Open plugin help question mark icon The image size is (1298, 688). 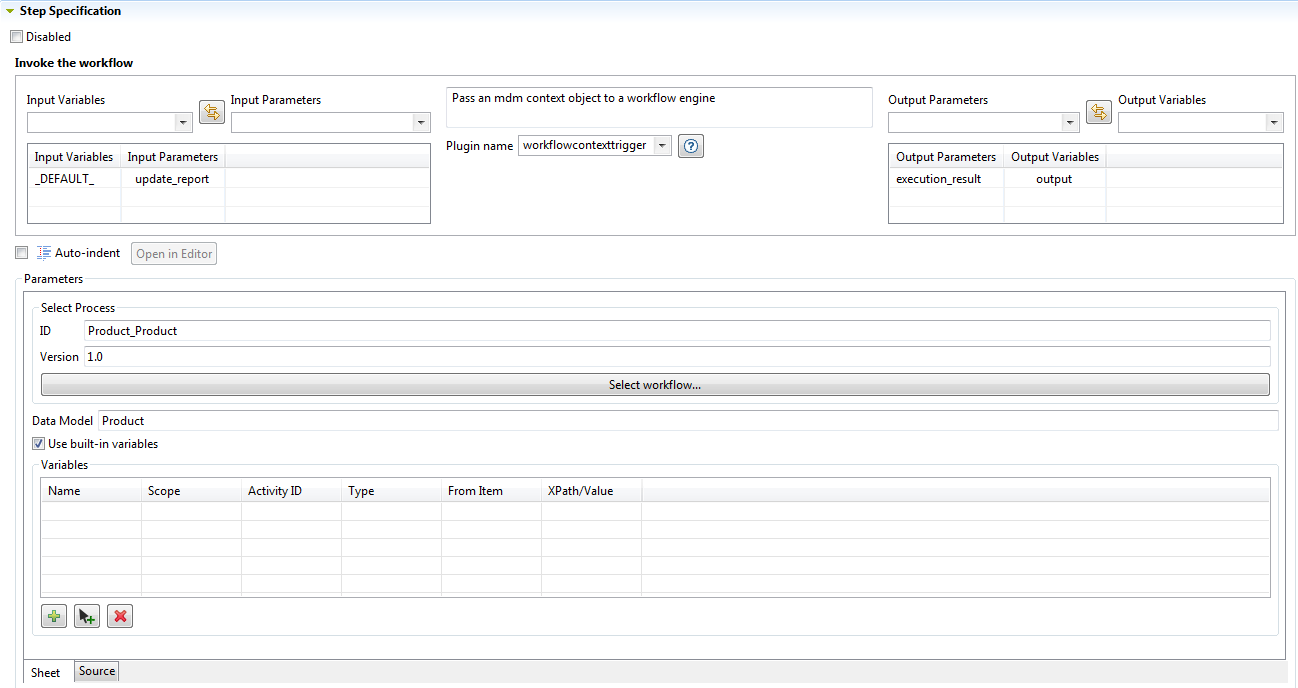pyautogui.click(x=691, y=146)
